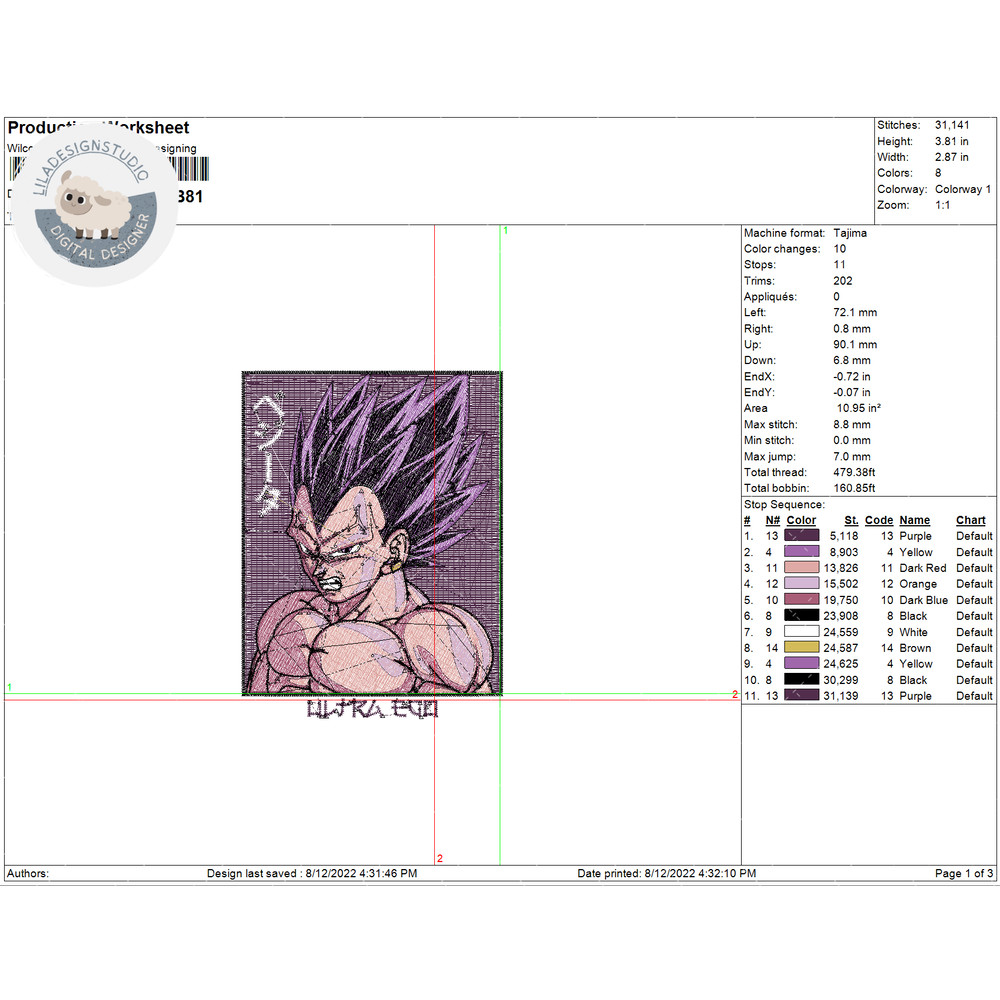Image resolution: width=1000 pixels, height=1000 pixels.
Task: Sort by the Name column header
Action: tap(916, 520)
